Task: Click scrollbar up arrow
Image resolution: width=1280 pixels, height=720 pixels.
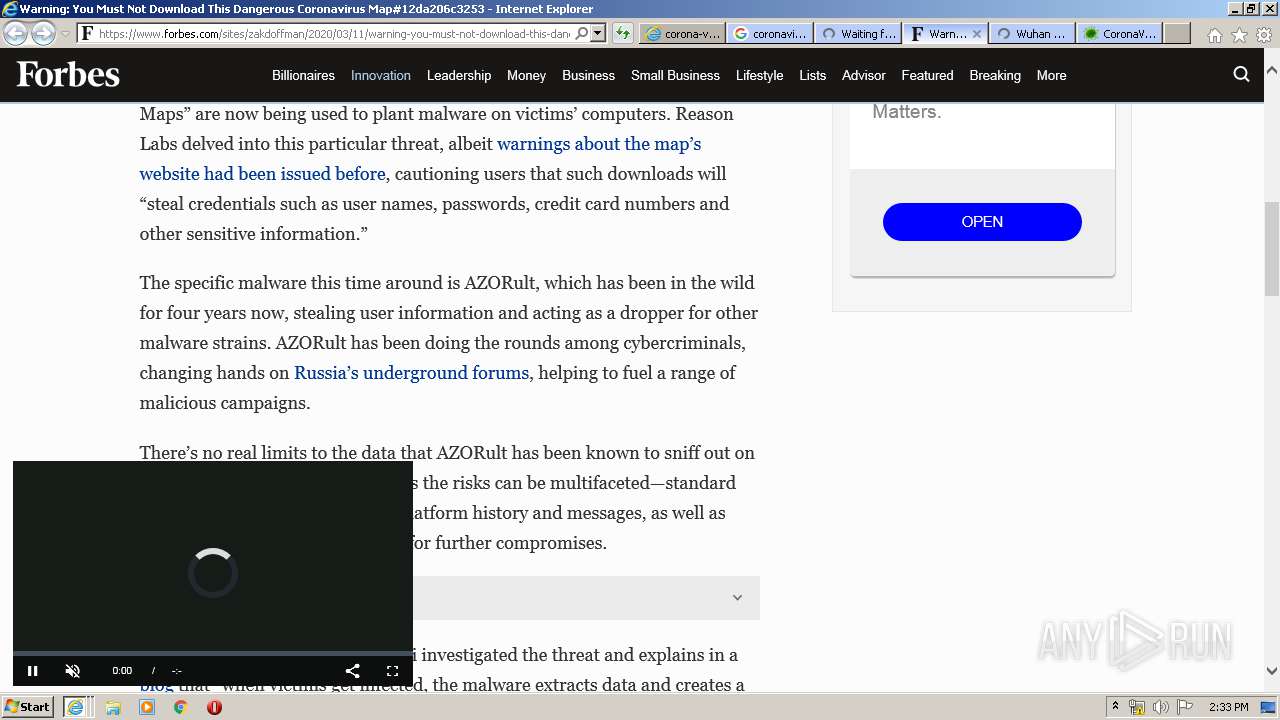Action: point(1271,71)
